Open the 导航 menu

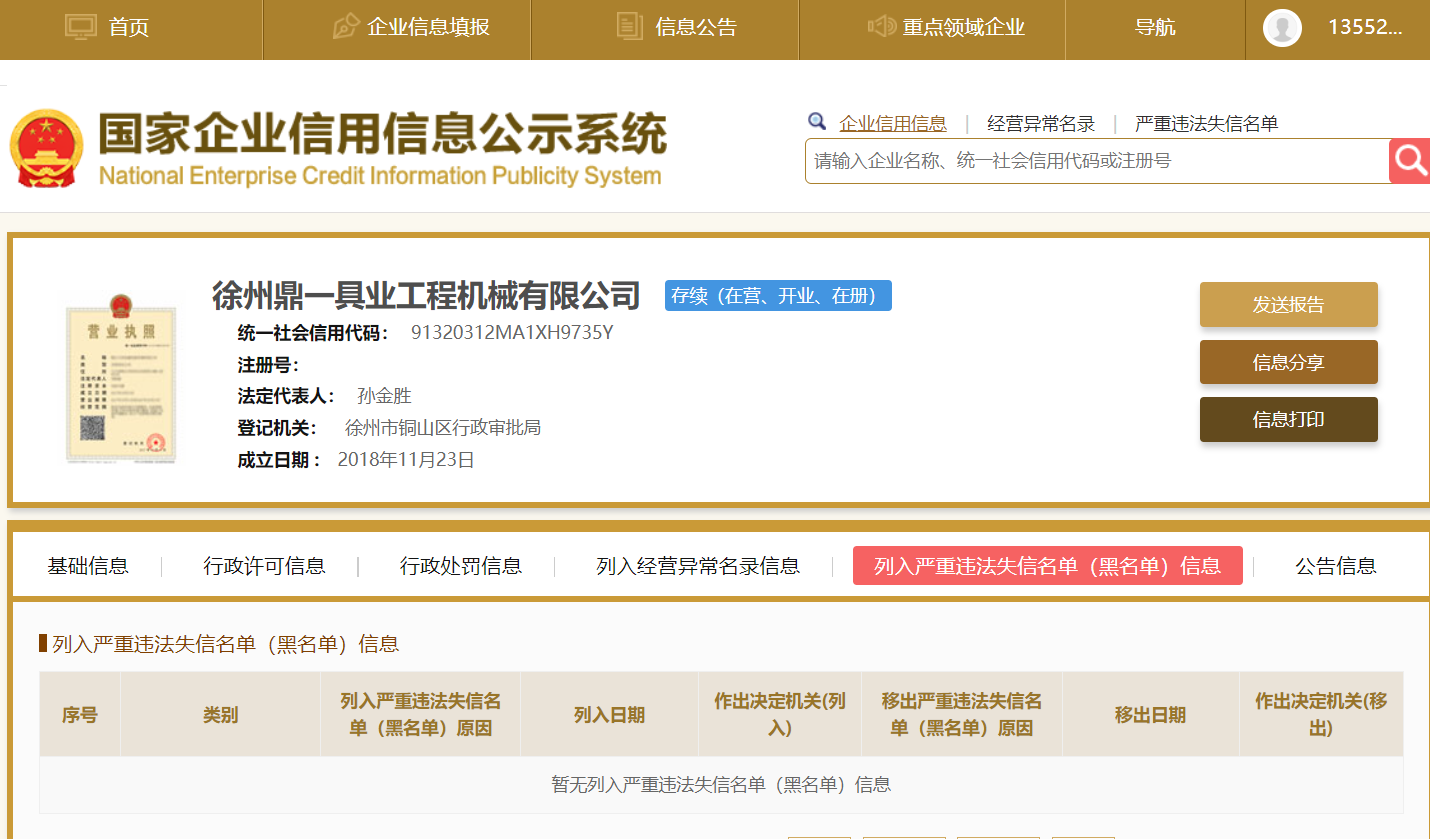[x=1155, y=28]
